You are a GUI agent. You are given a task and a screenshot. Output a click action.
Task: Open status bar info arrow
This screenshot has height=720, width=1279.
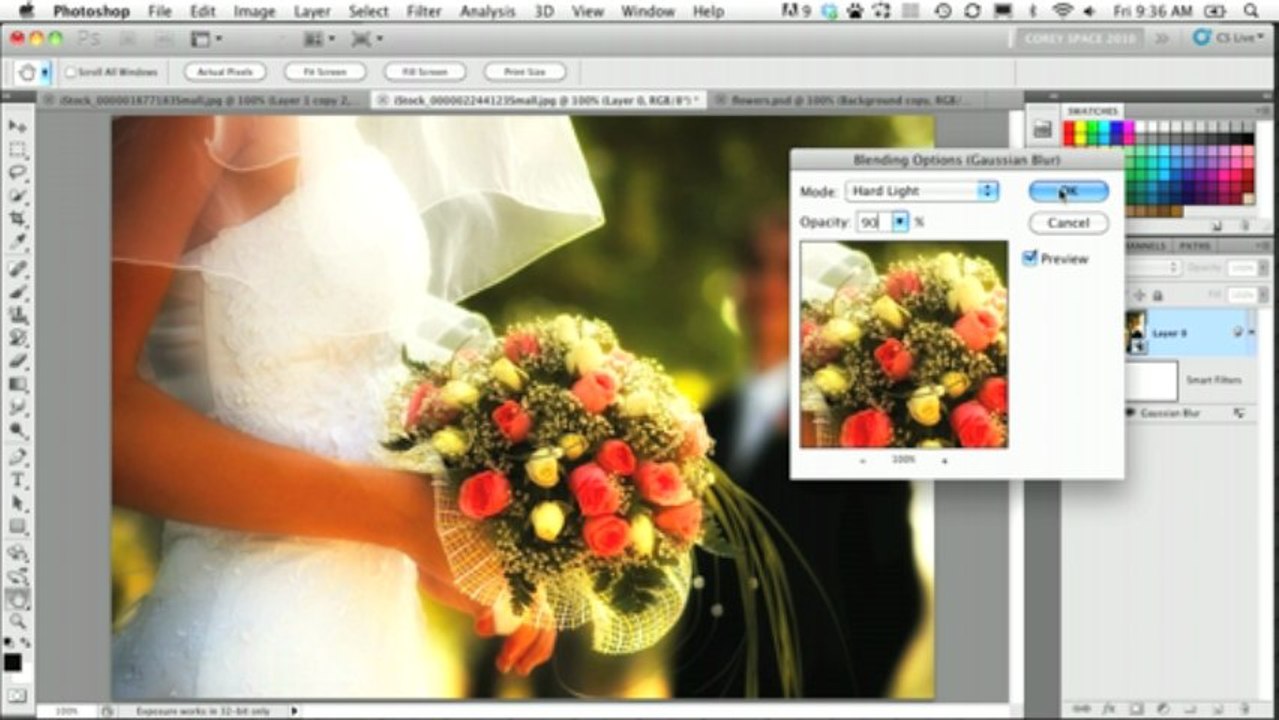point(294,711)
